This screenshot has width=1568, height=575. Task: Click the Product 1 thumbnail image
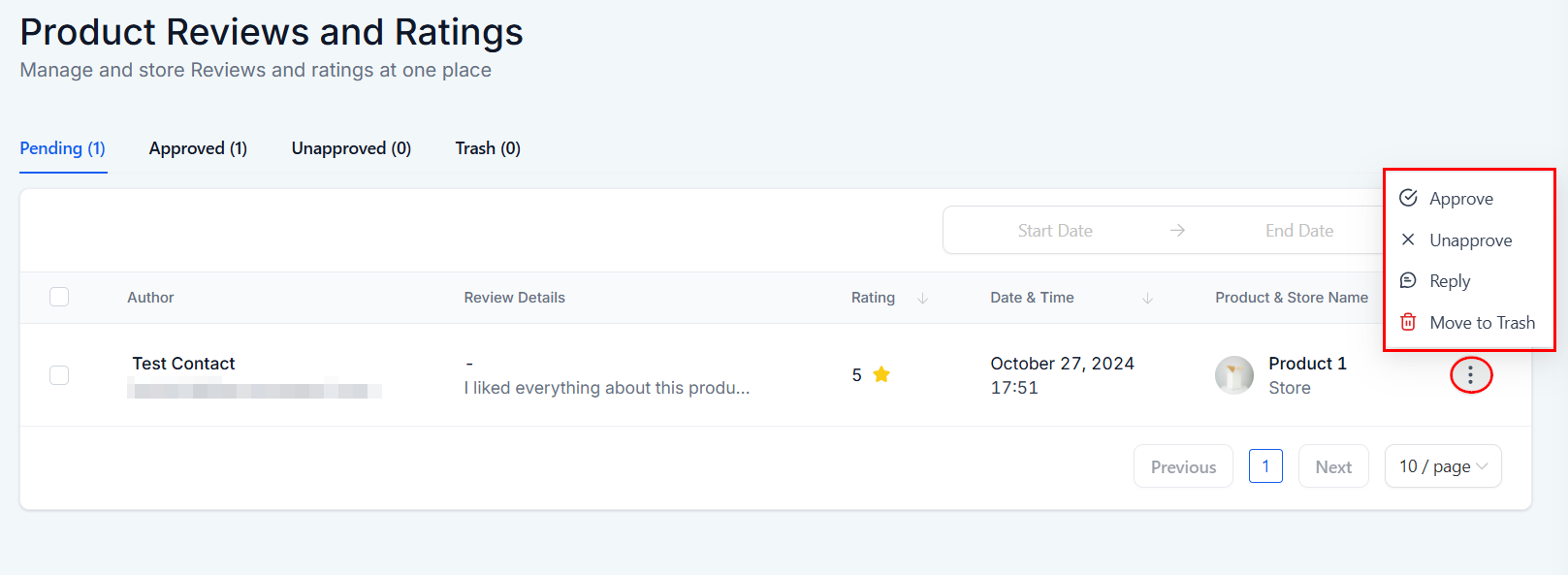point(1234,375)
